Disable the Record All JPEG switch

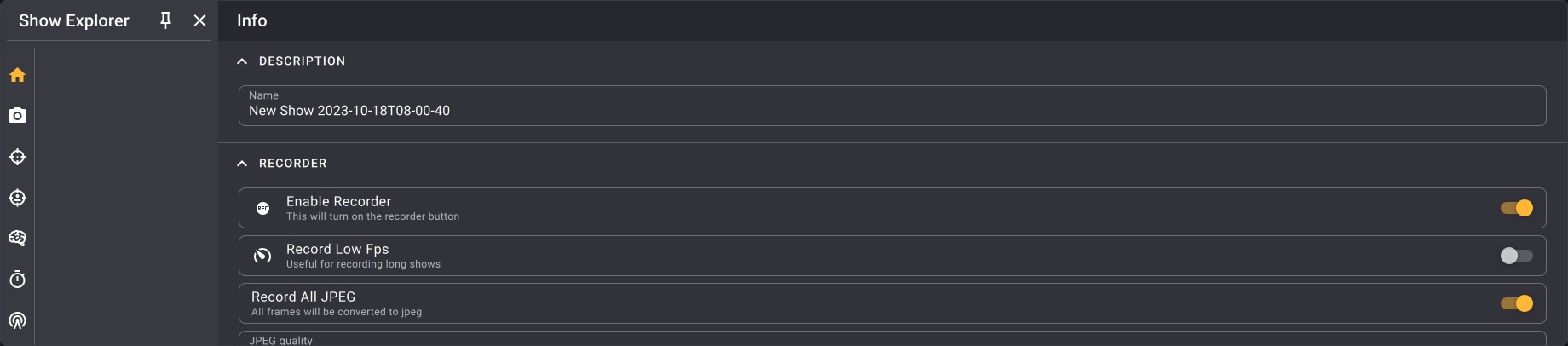1516,303
